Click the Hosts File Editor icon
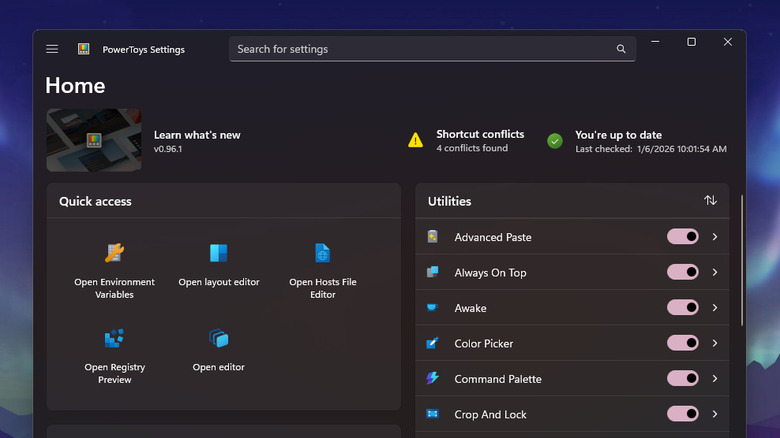Screen dimensions: 780x438 (x=322, y=253)
